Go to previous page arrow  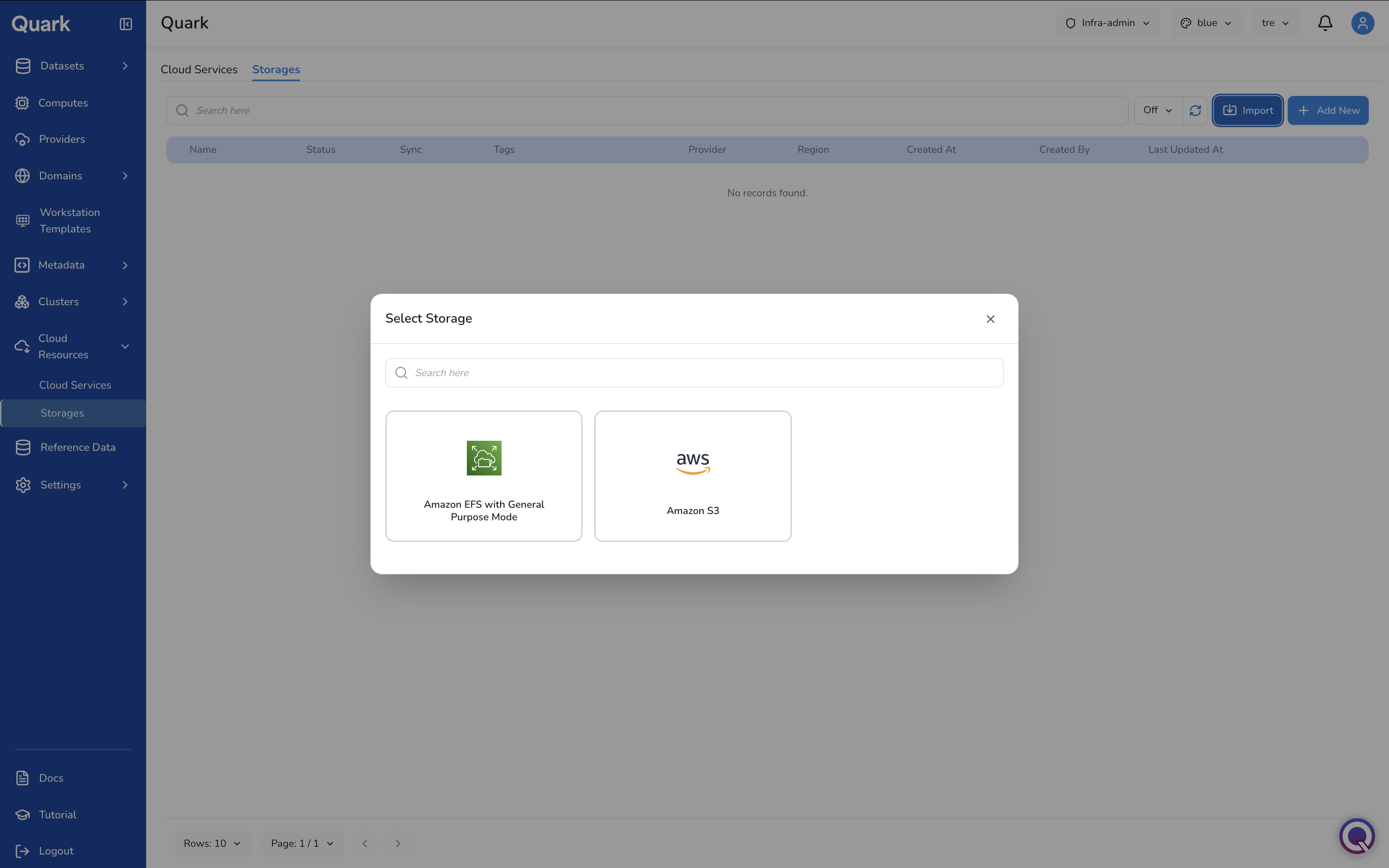[365, 843]
